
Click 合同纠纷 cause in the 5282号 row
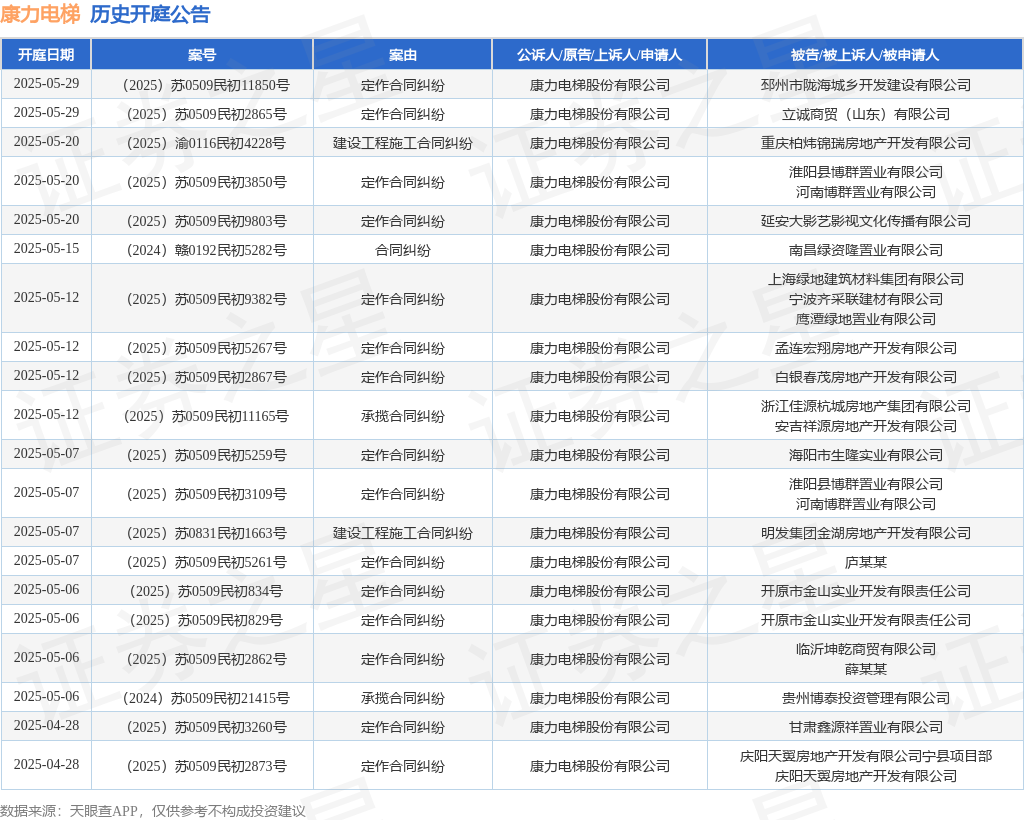point(402,250)
